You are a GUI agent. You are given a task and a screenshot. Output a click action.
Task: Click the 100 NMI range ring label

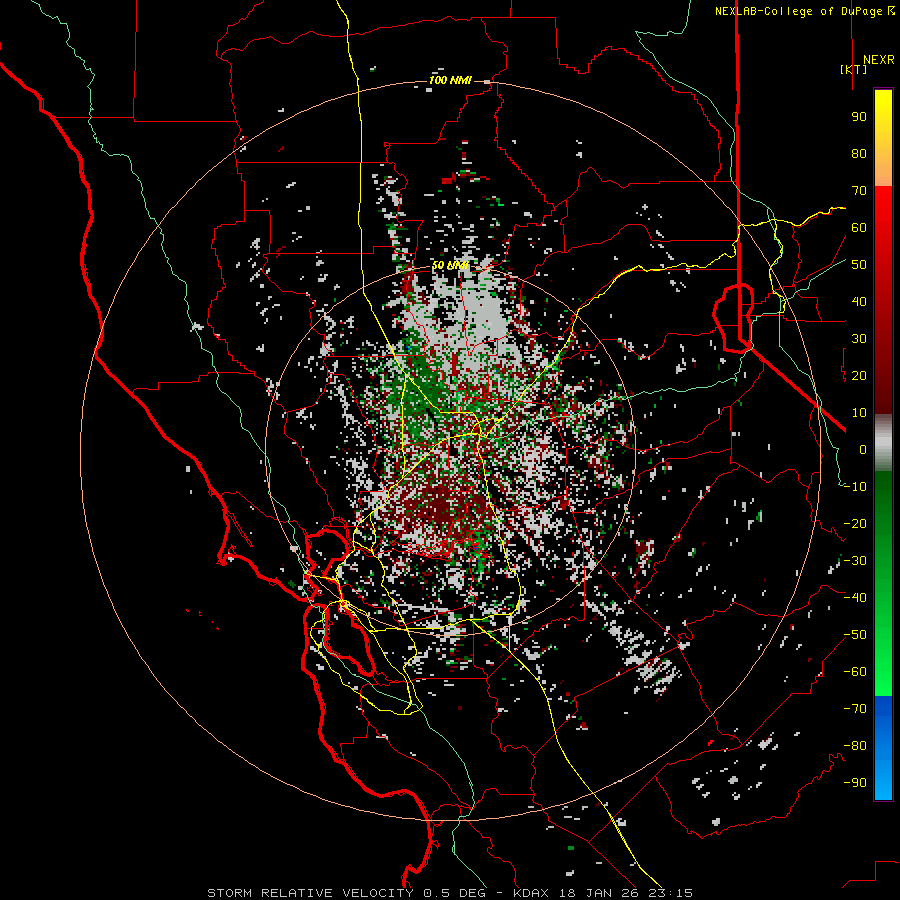click(450, 80)
